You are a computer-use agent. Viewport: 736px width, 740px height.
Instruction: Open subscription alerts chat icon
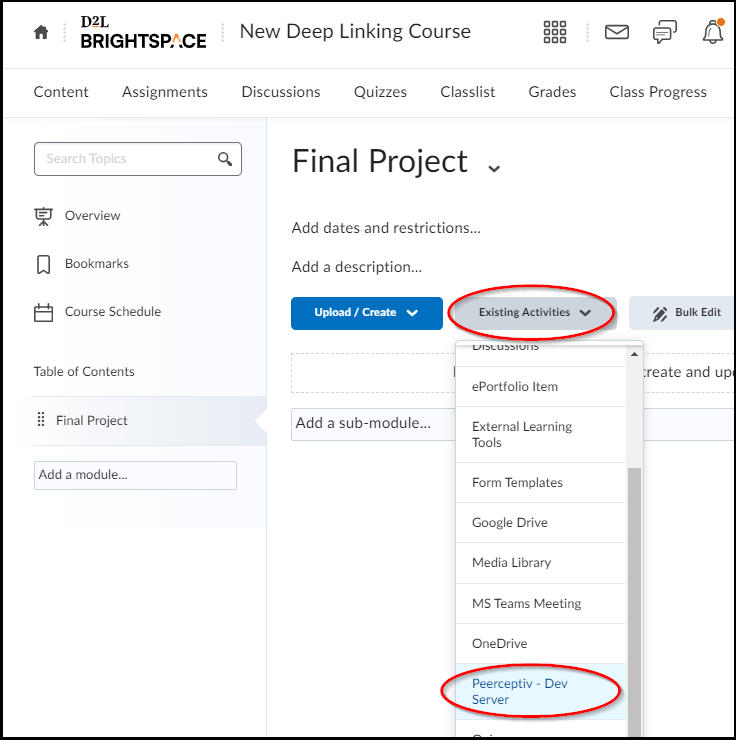[665, 32]
